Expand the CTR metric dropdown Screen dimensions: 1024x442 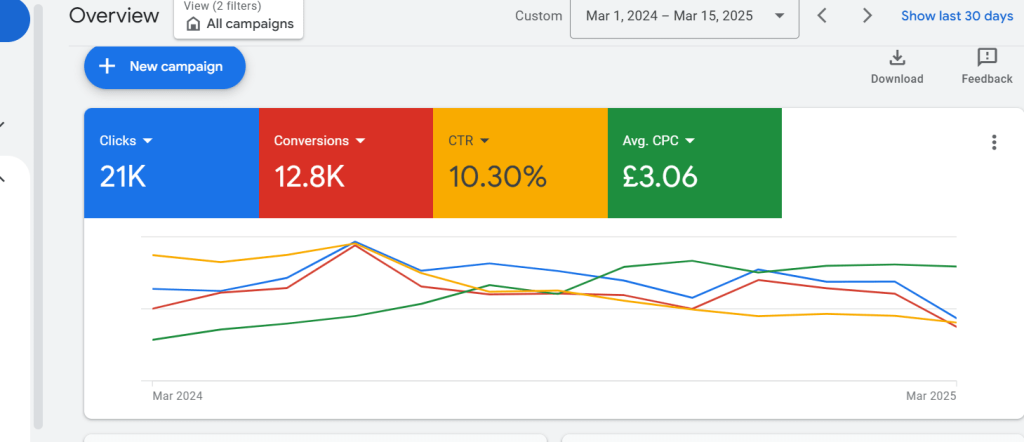(485, 141)
